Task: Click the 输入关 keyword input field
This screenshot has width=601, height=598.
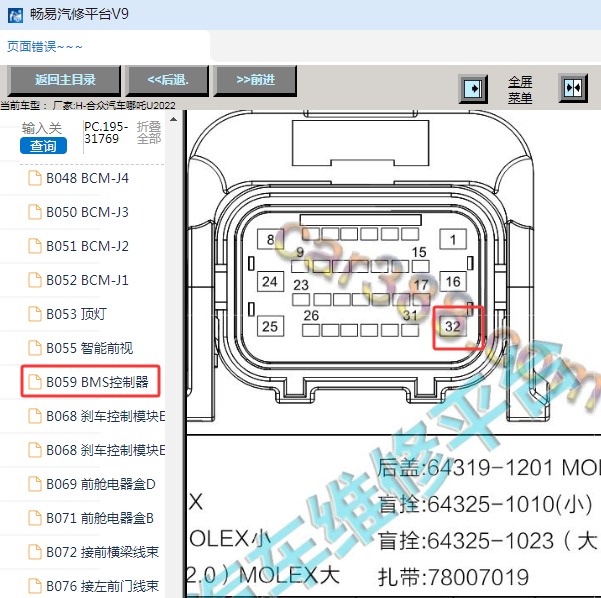Action: 41,128
